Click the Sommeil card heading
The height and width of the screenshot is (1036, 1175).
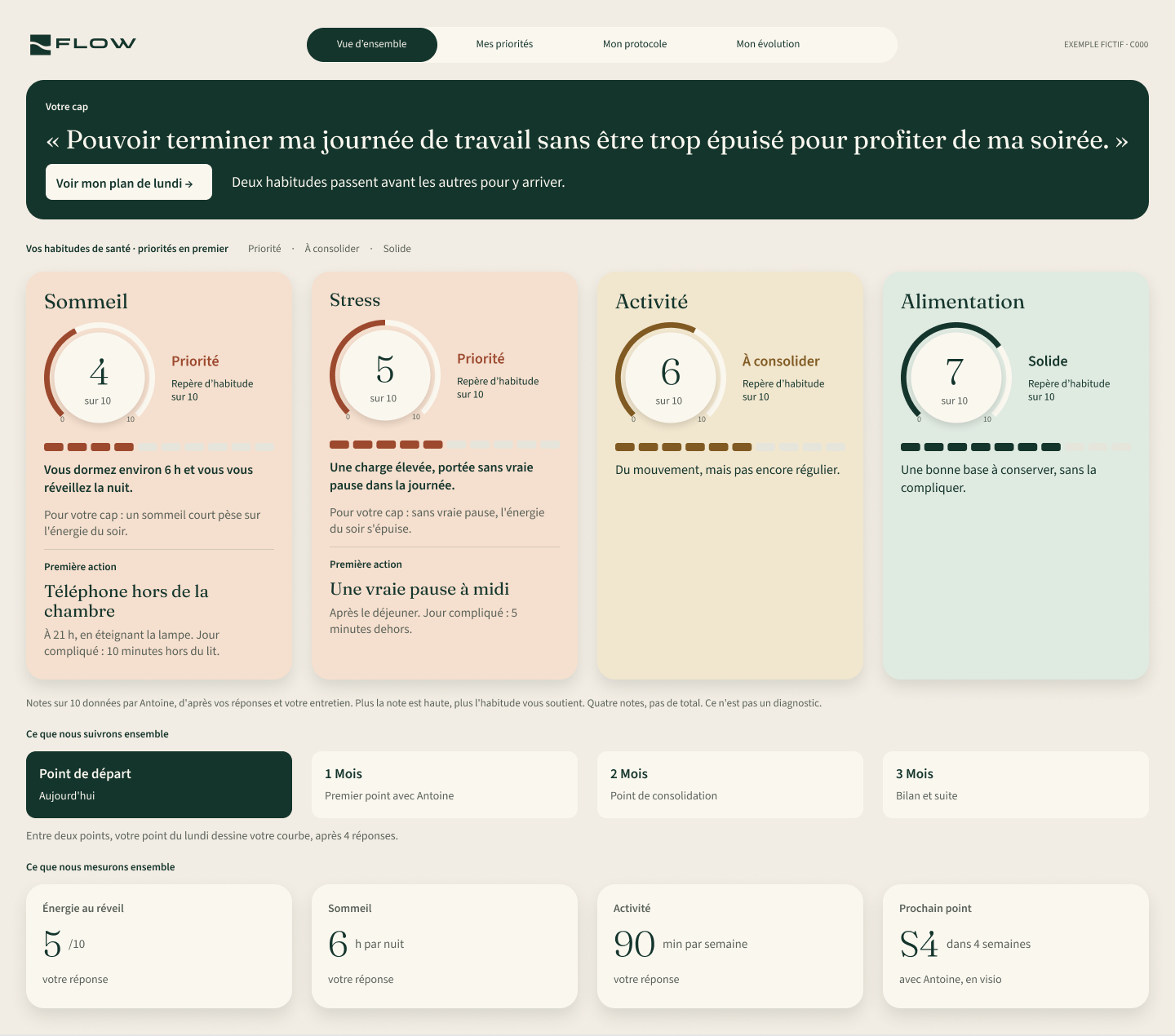point(86,302)
